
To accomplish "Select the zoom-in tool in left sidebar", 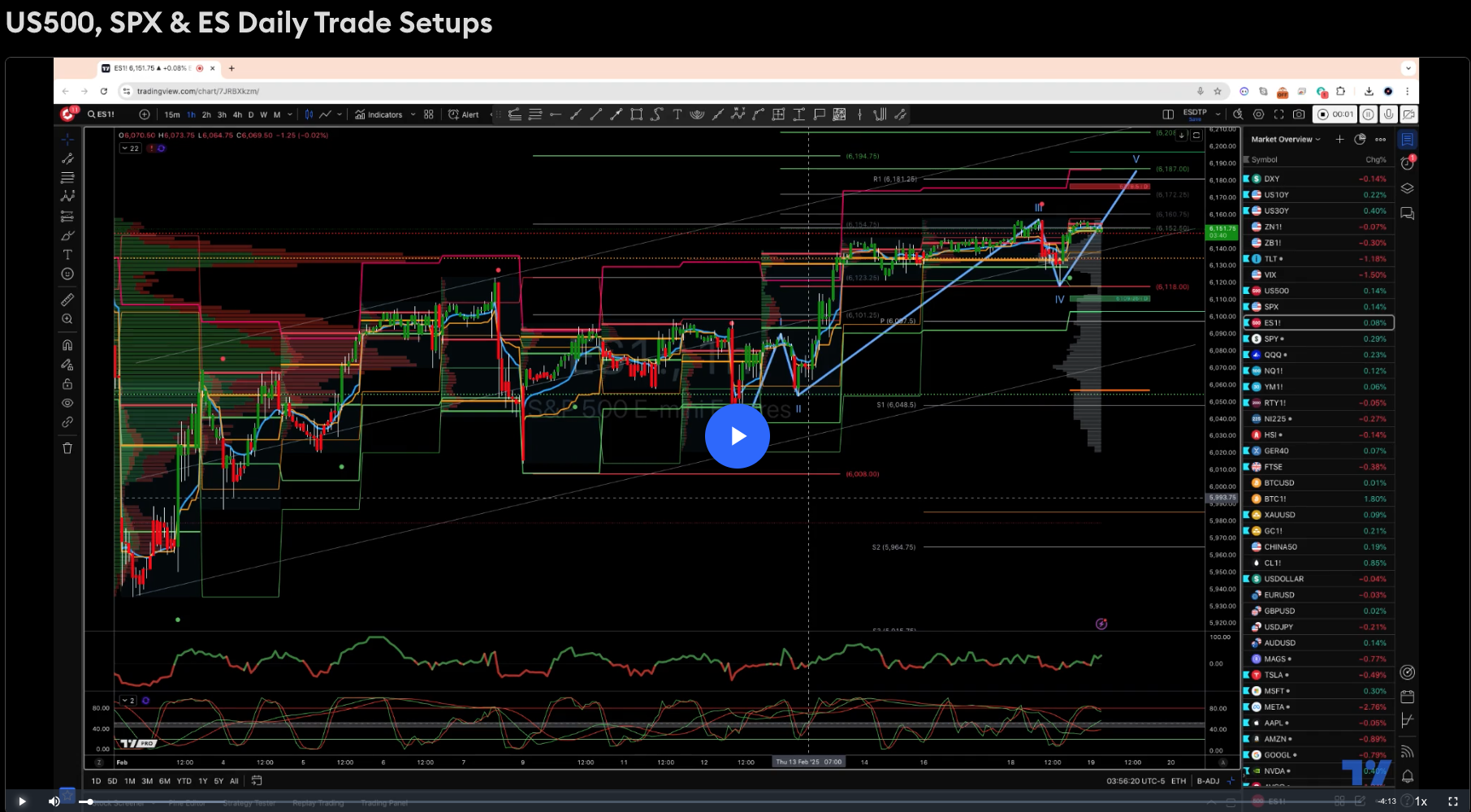I will point(67,319).
